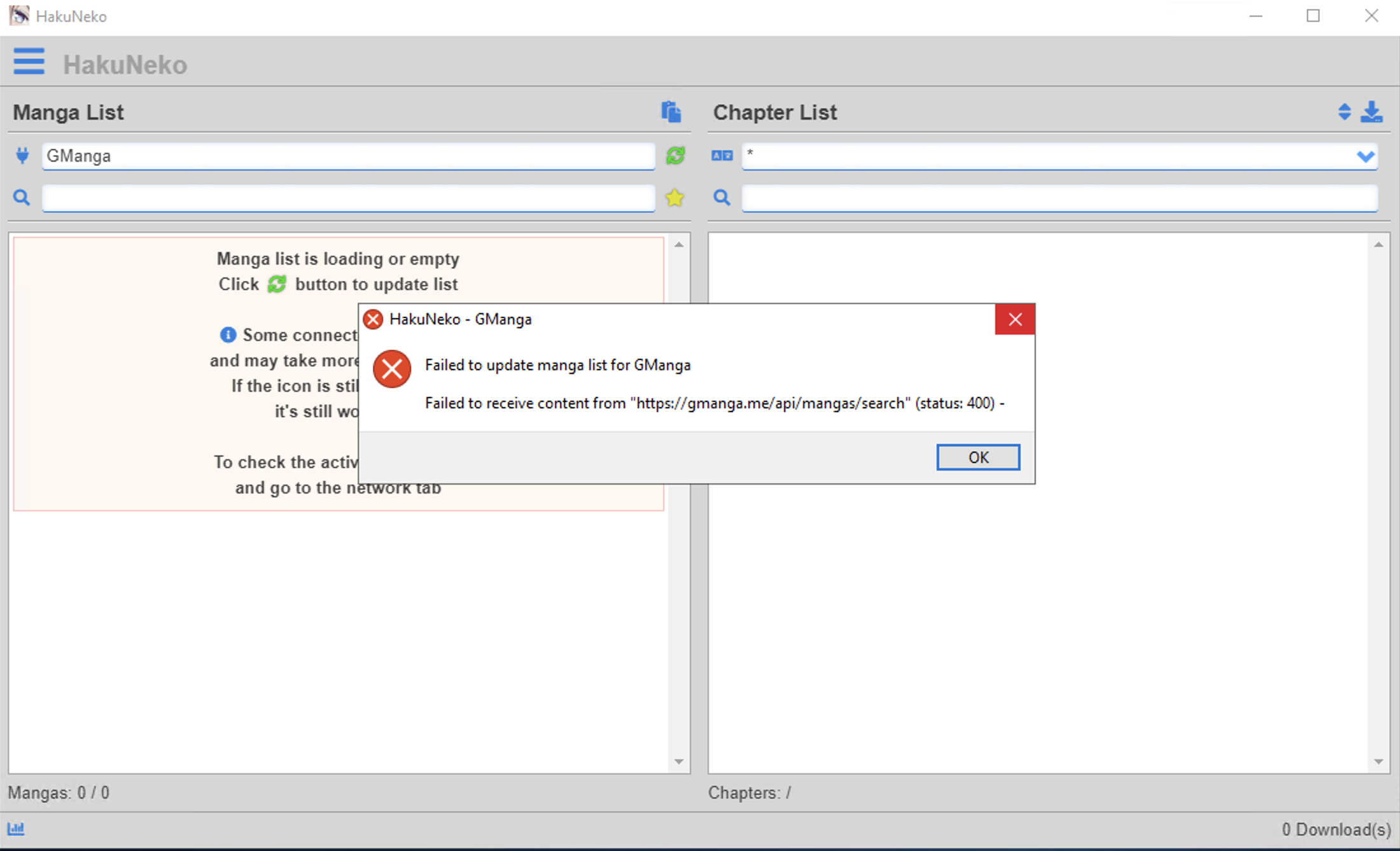Click the chapter list scrollbar up arrow
Screen dimensions: 1400x851
[x=1378, y=245]
